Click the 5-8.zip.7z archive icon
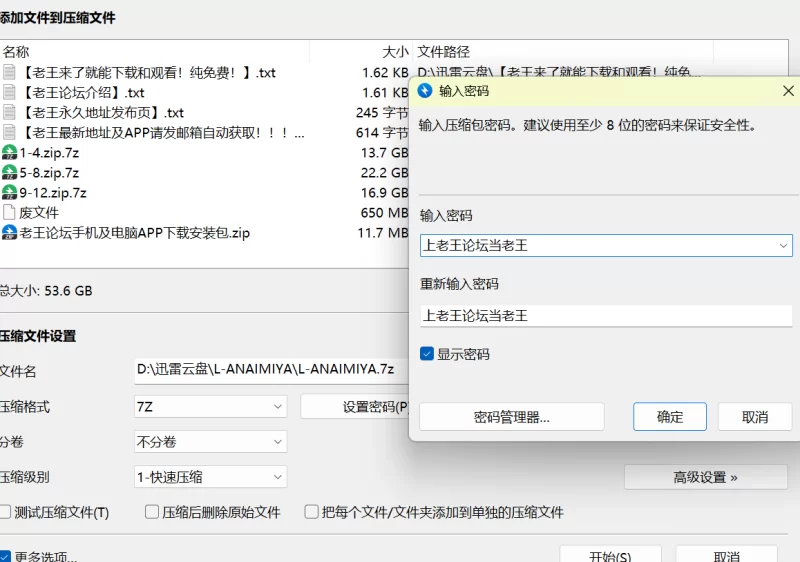This screenshot has height=562, width=800. point(9,173)
